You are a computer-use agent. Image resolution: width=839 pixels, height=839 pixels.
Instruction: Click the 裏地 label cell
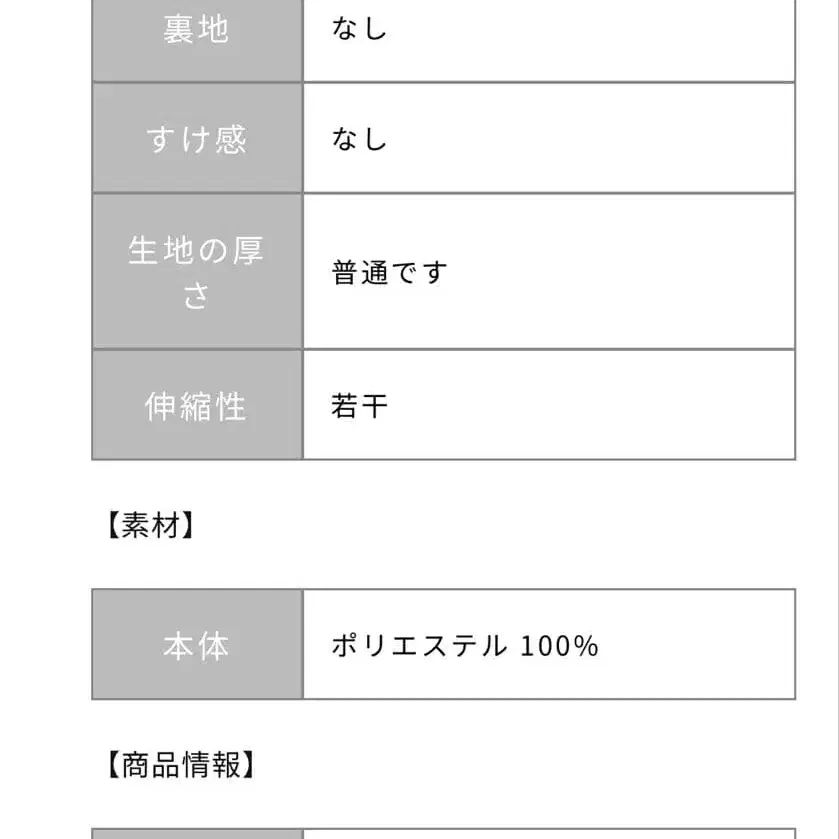(x=196, y=30)
